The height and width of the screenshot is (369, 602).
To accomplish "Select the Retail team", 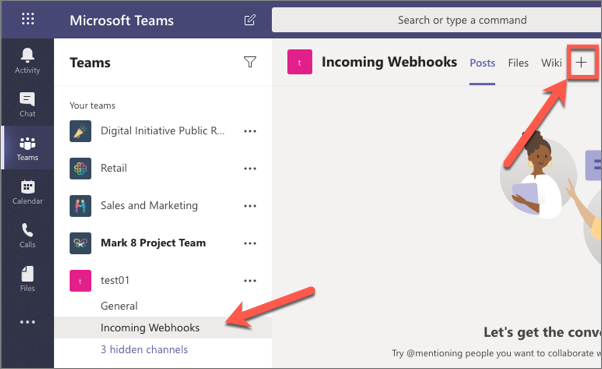I will click(x=114, y=168).
